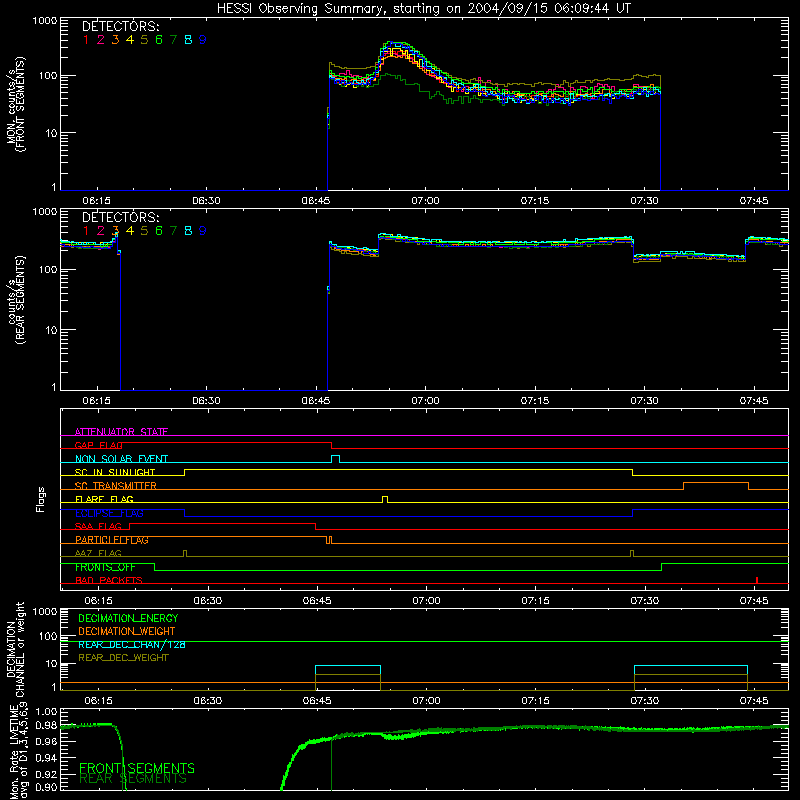The image size is (800, 800).
Task: Select green detector 6 in the front segments legend
Action: 159,40
